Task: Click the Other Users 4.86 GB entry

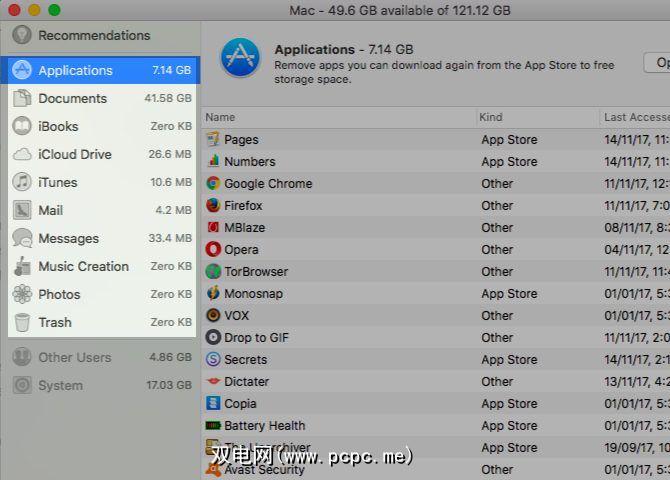Action: 102,357
